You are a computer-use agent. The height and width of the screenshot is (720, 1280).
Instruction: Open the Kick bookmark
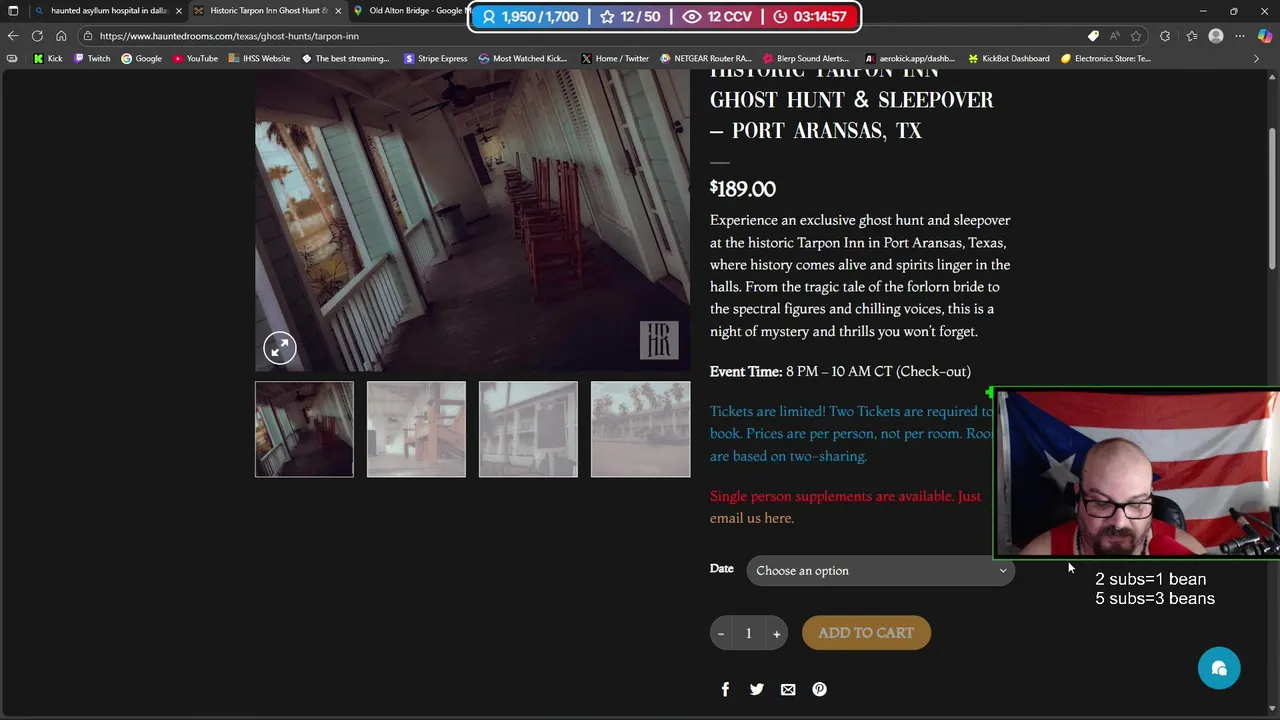point(48,59)
